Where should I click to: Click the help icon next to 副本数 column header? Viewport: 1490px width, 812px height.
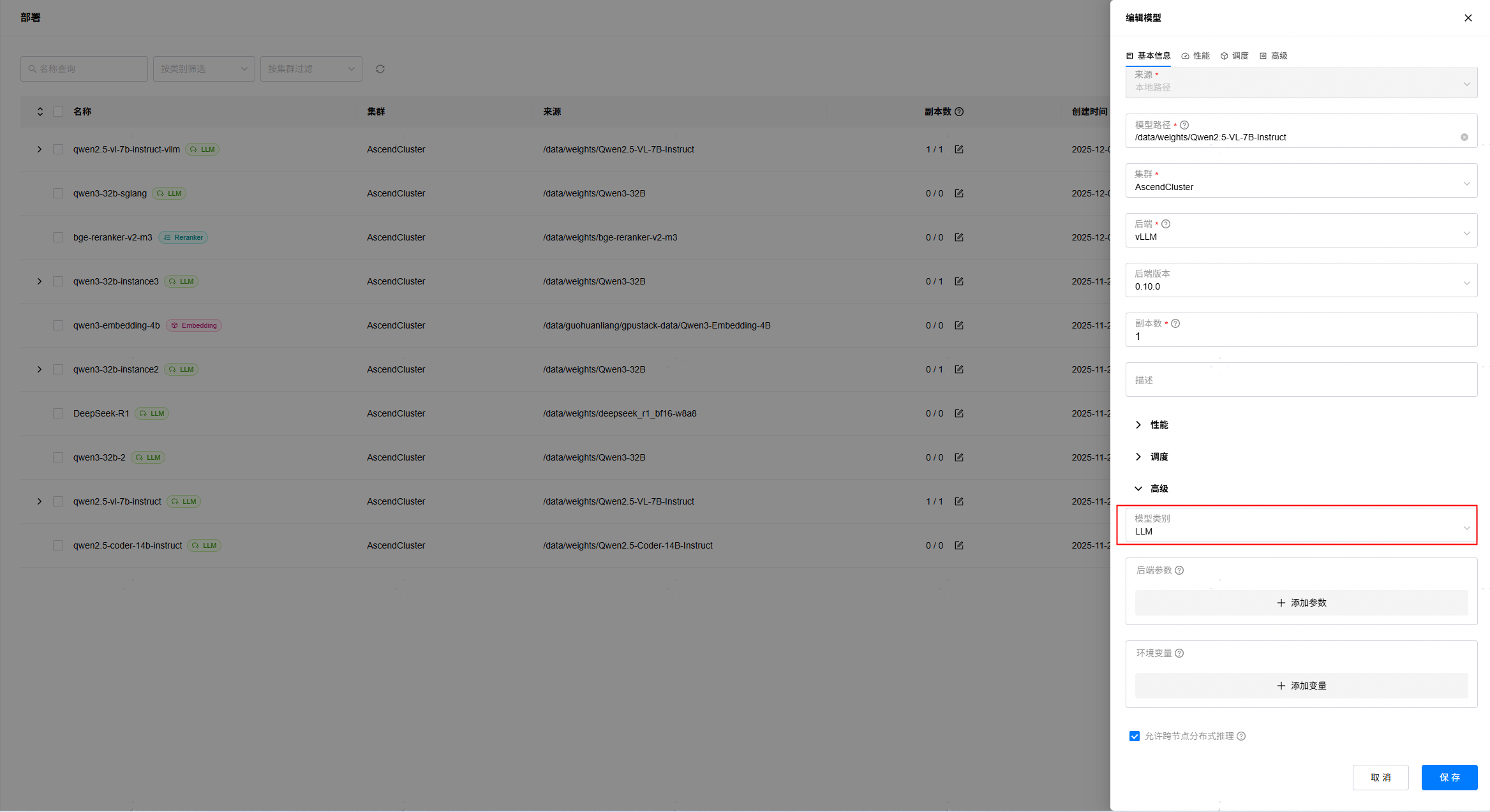(959, 112)
